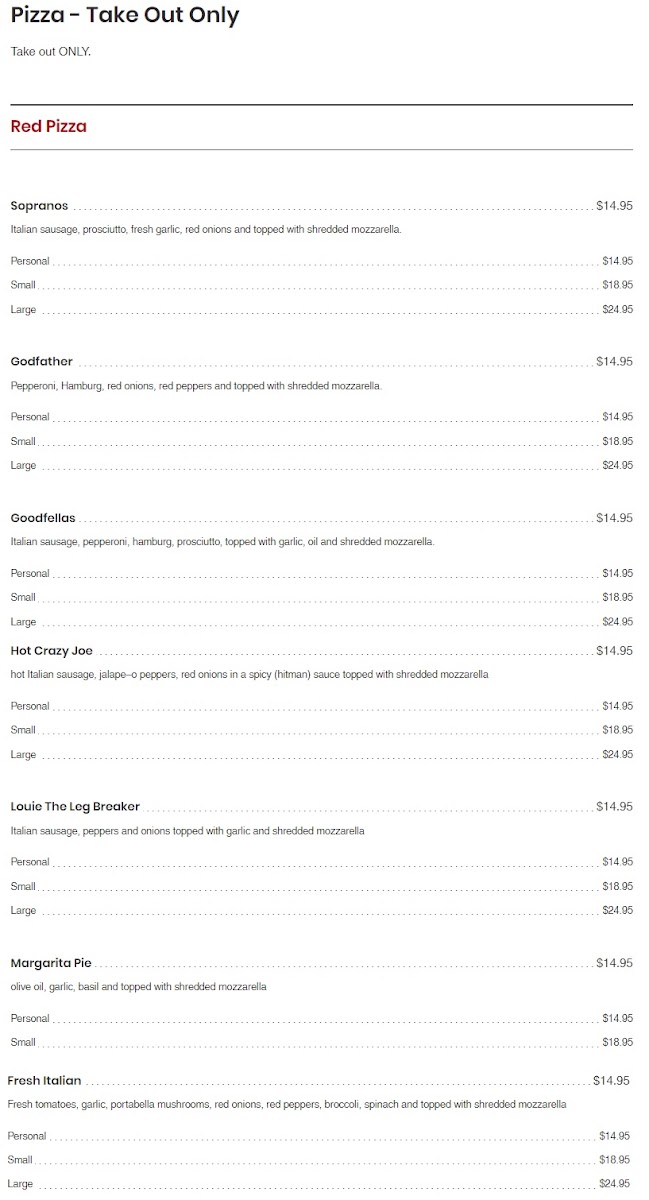Click Louie The Leg Breaker title

point(75,807)
